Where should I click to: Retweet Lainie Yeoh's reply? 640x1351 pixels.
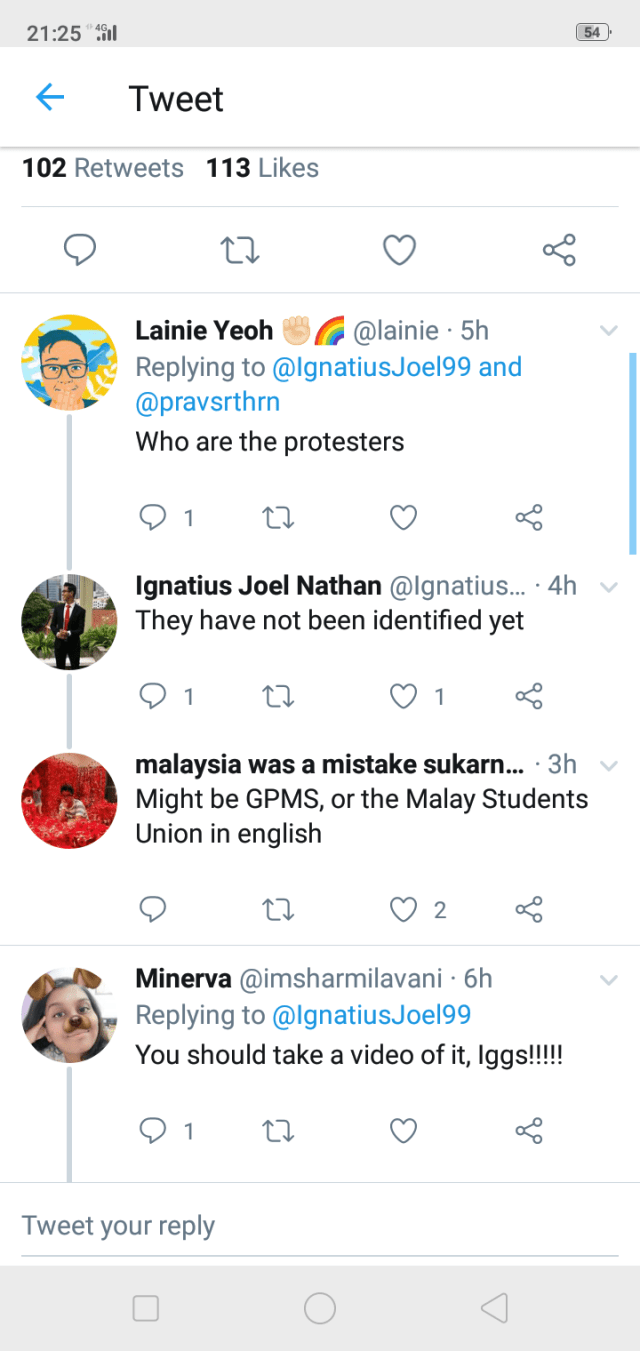click(277, 517)
